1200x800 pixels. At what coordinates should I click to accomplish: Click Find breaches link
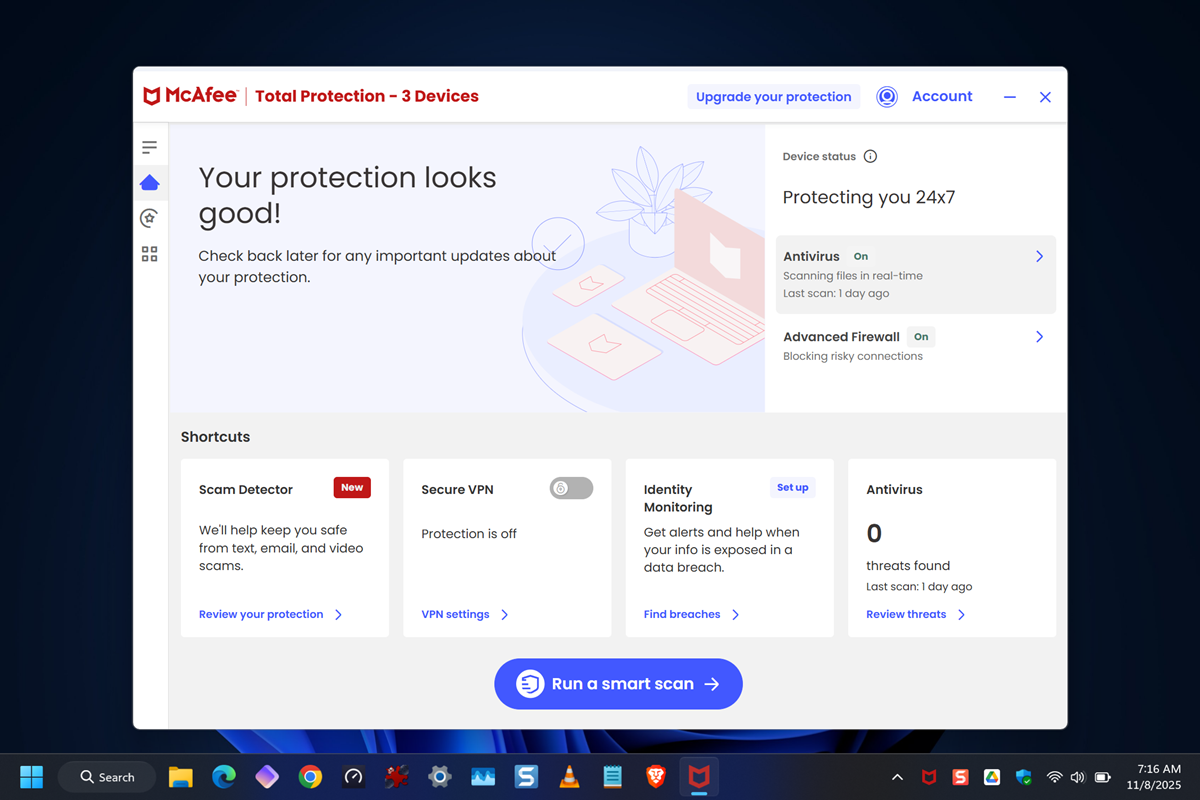pyautogui.click(x=692, y=614)
